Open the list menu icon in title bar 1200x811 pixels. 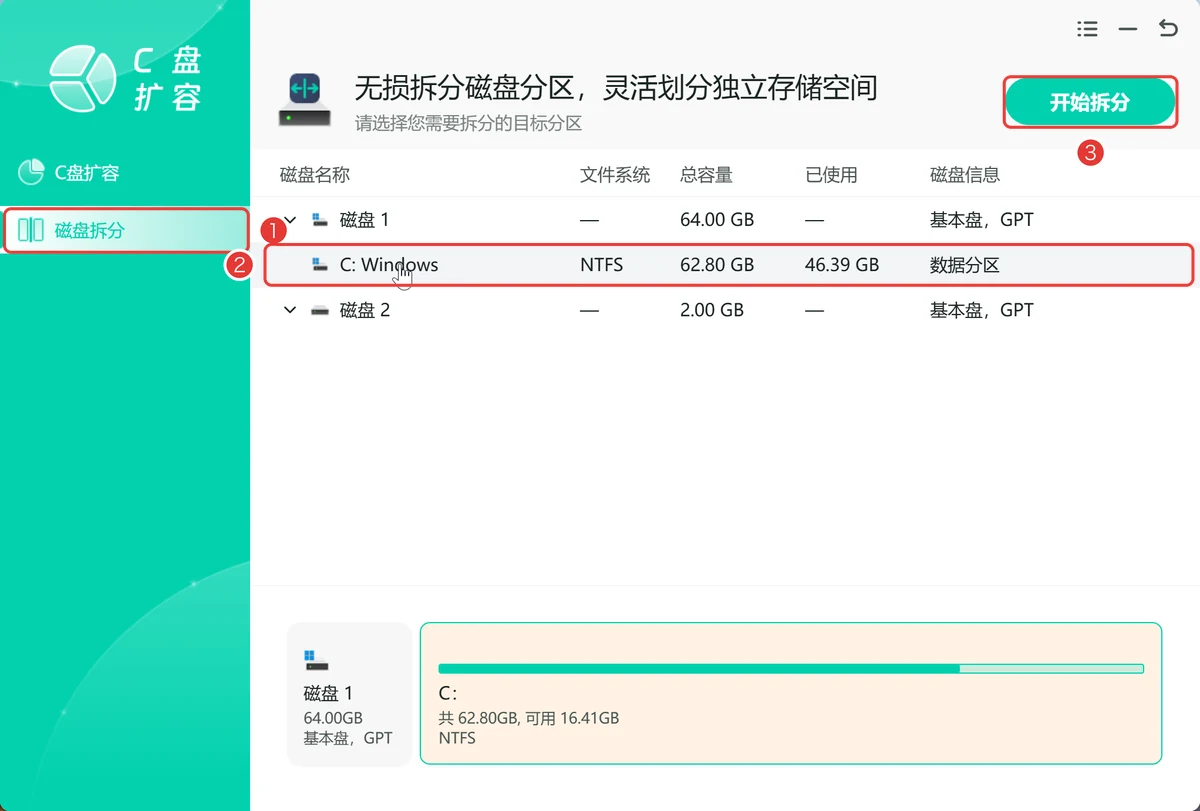[1087, 29]
